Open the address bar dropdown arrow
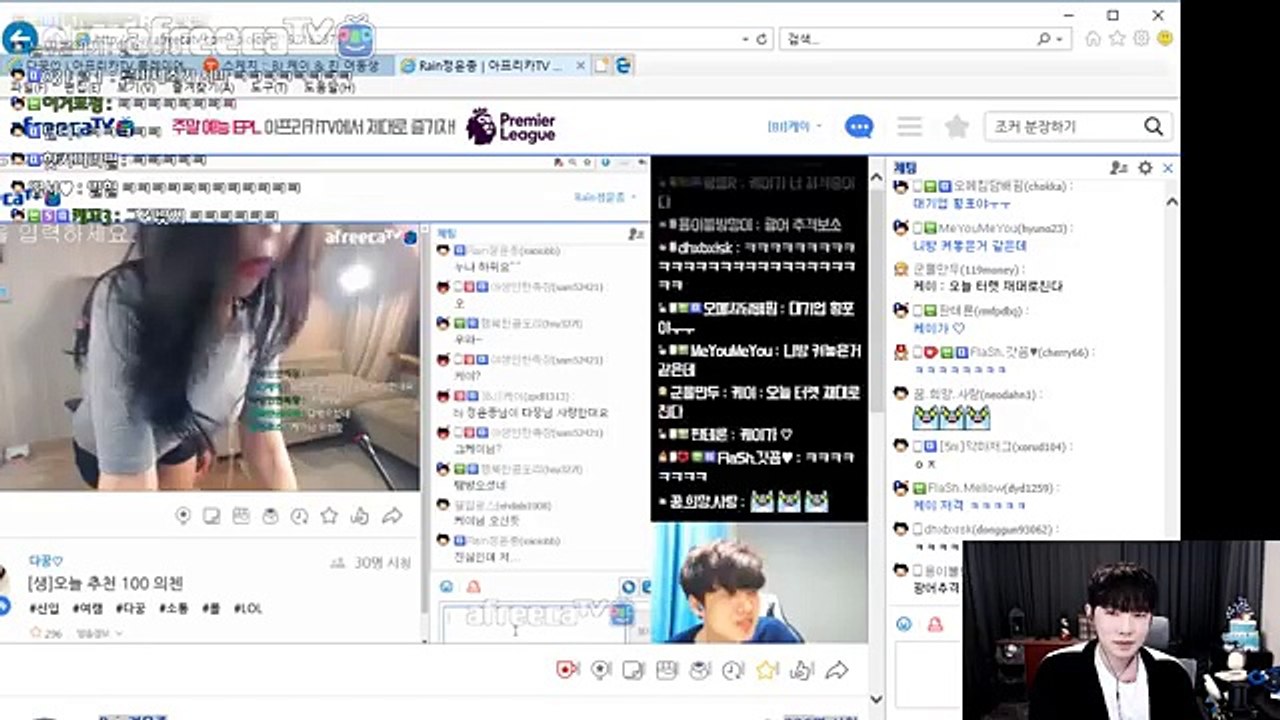This screenshot has width=1280, height=720. 745,39
